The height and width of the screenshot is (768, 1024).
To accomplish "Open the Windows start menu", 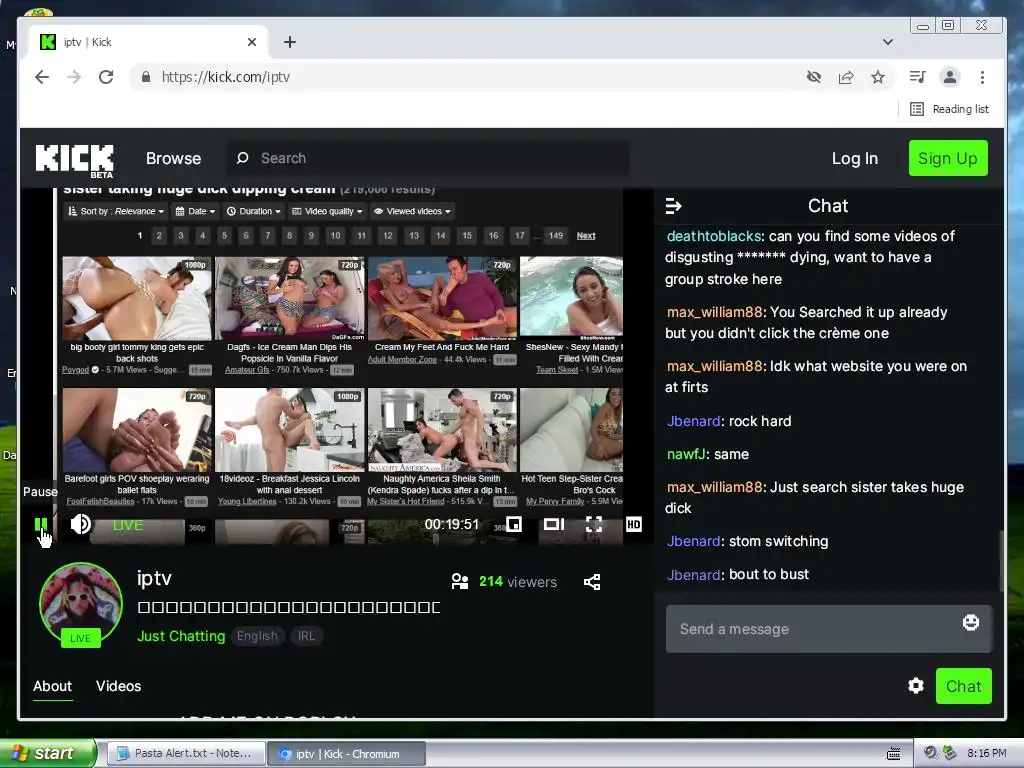I will 47,753.
